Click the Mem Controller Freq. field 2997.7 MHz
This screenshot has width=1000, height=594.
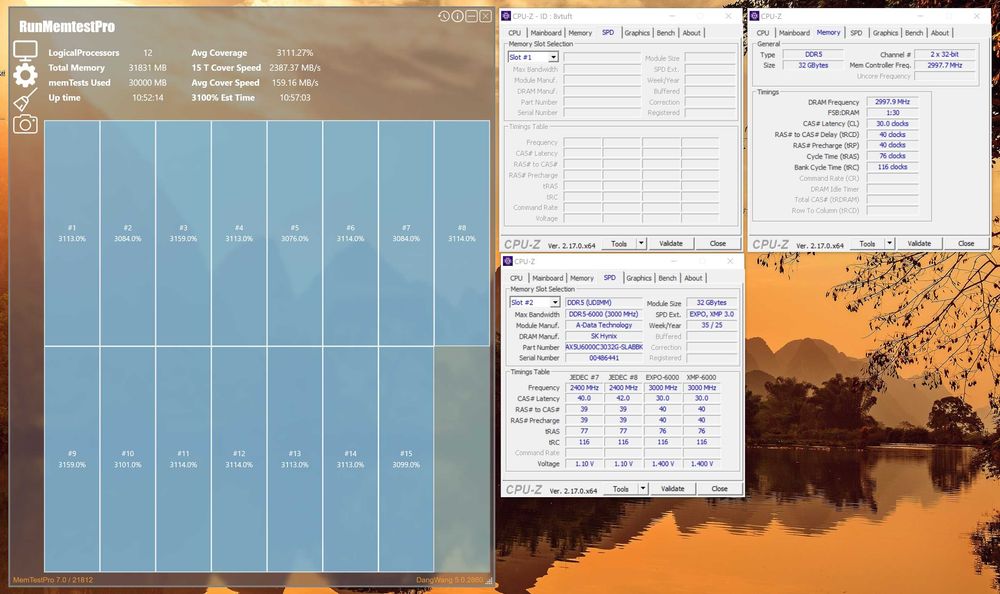click(945, 65)
